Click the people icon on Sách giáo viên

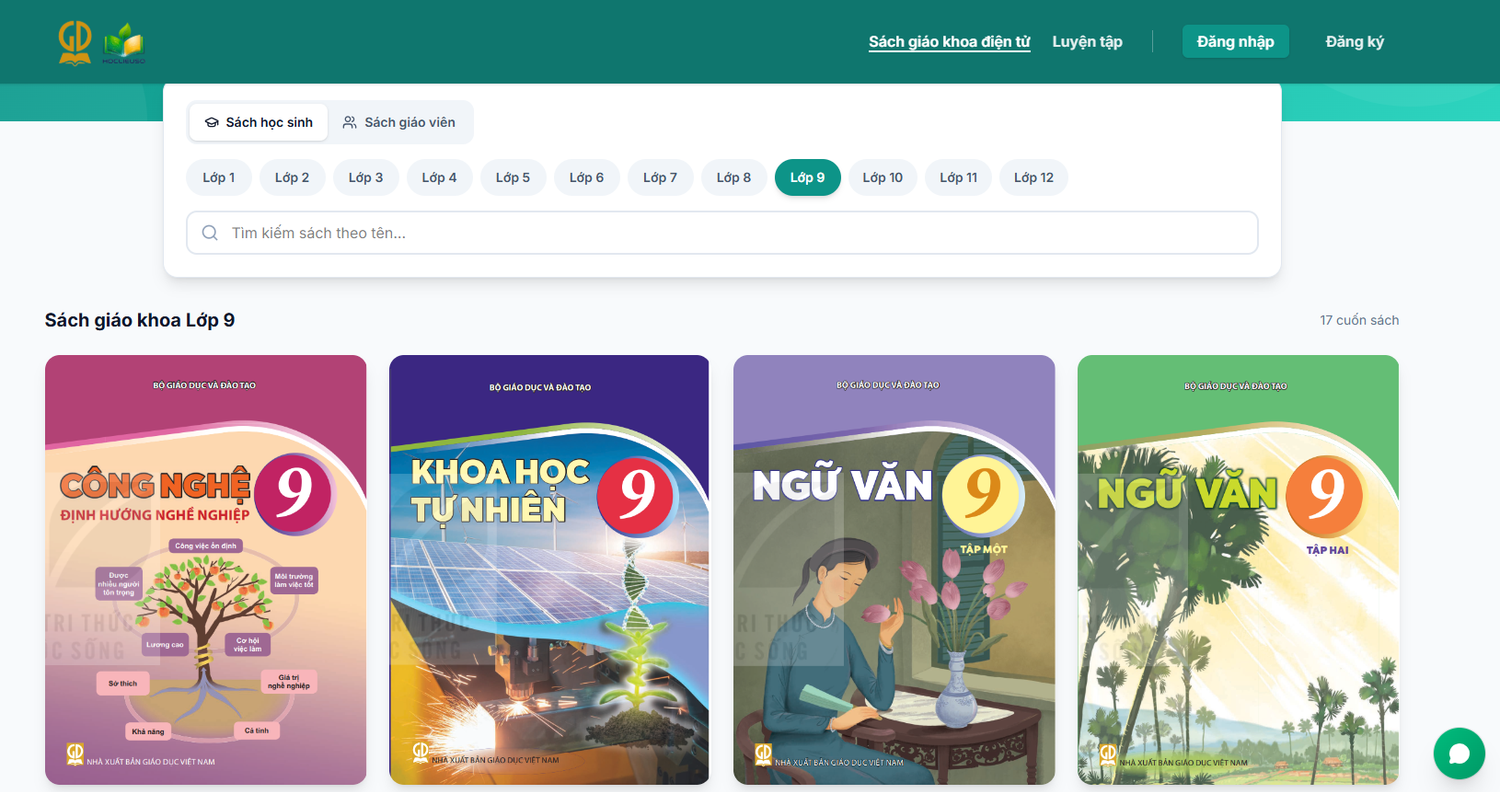click(x=349, y=122)
